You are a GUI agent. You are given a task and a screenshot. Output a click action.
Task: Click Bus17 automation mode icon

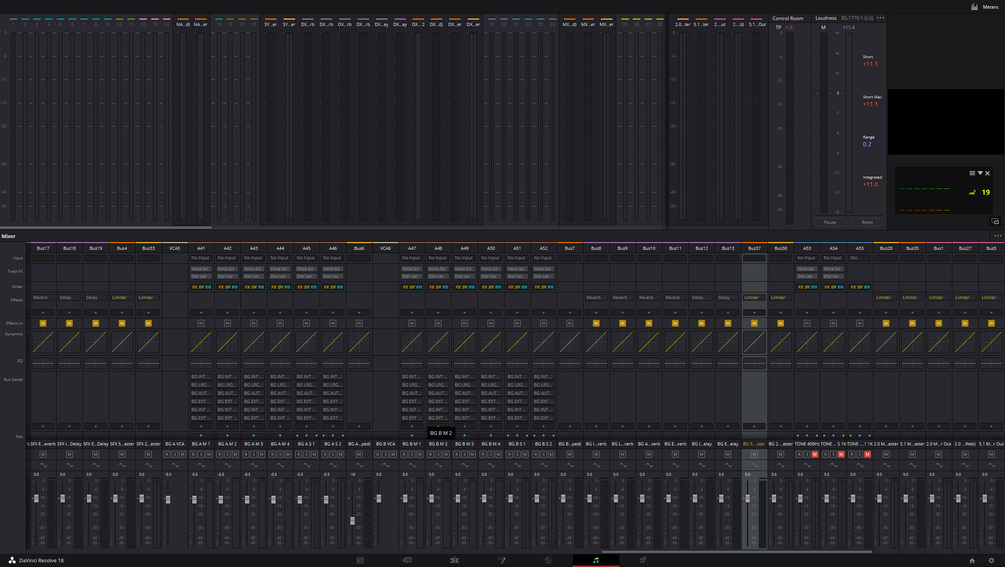(x=43, y=465)
